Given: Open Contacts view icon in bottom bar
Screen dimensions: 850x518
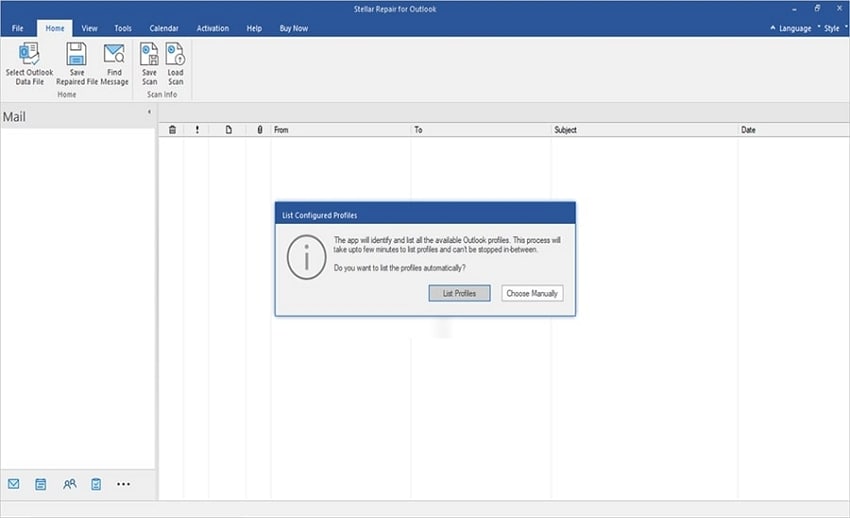Looking at the screenshot, I should (x=69, y=484).
